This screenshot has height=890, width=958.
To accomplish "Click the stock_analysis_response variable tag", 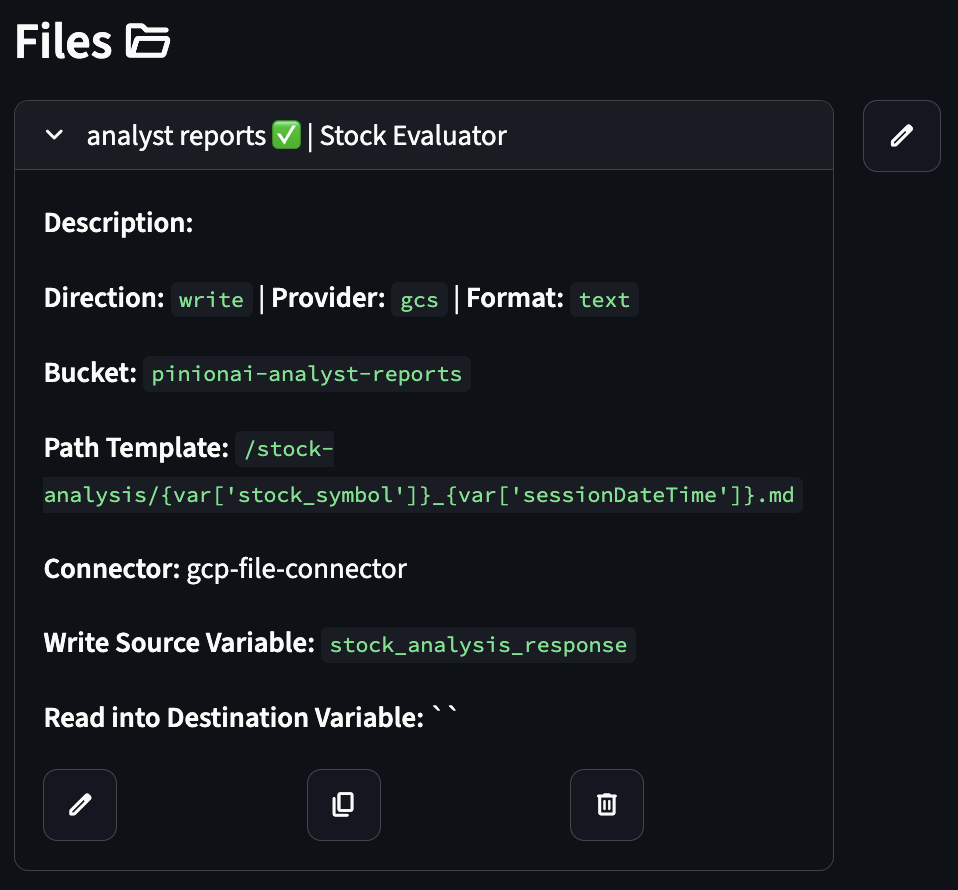I will point(478,645).
